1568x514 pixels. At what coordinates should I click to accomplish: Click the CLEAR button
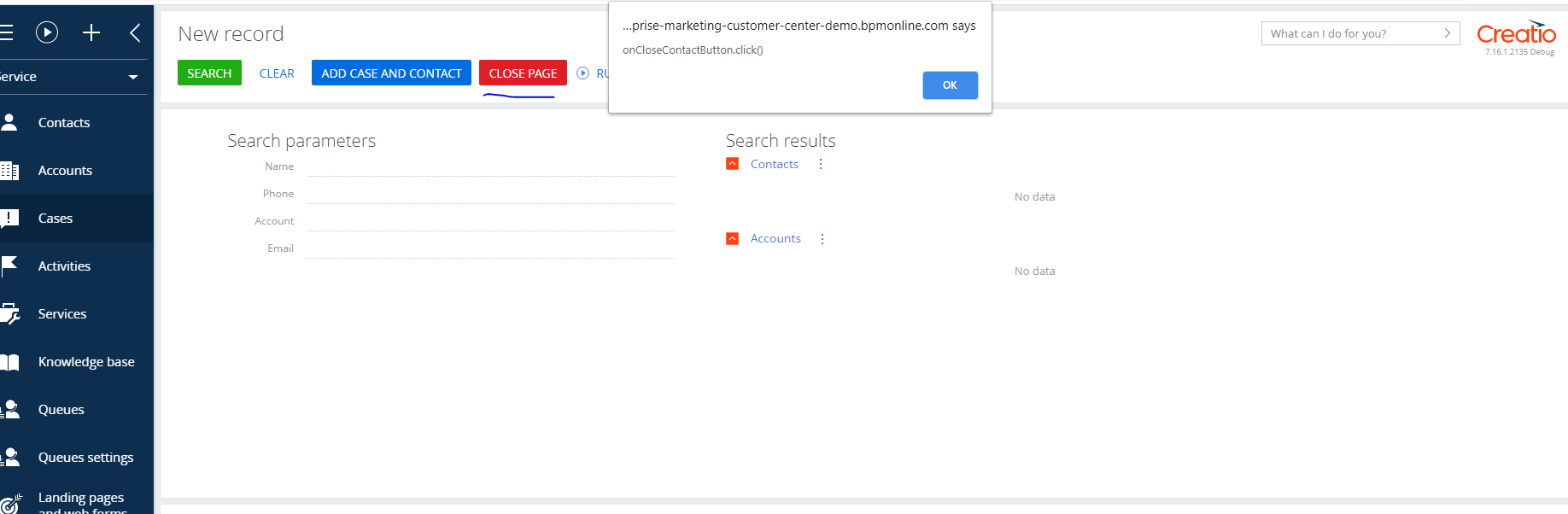coord(277,73)
